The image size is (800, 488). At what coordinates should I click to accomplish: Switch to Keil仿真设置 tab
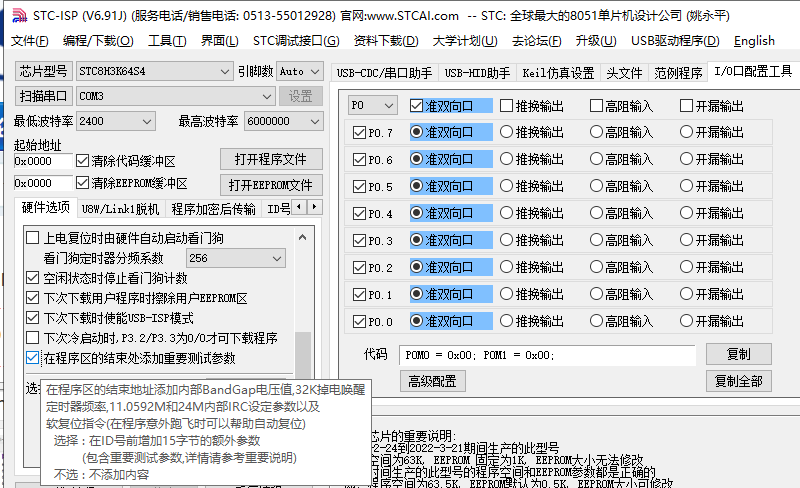click(558, 74)
